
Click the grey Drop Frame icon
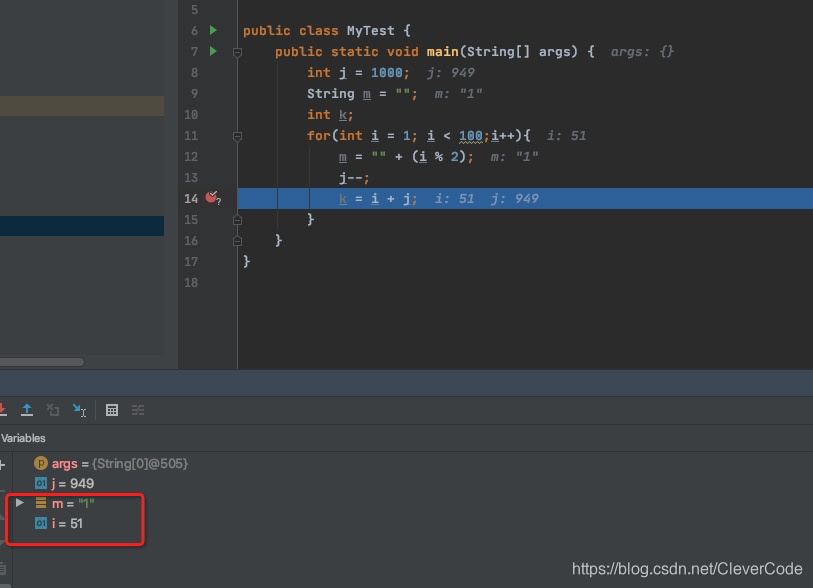[x=53, y=410]
